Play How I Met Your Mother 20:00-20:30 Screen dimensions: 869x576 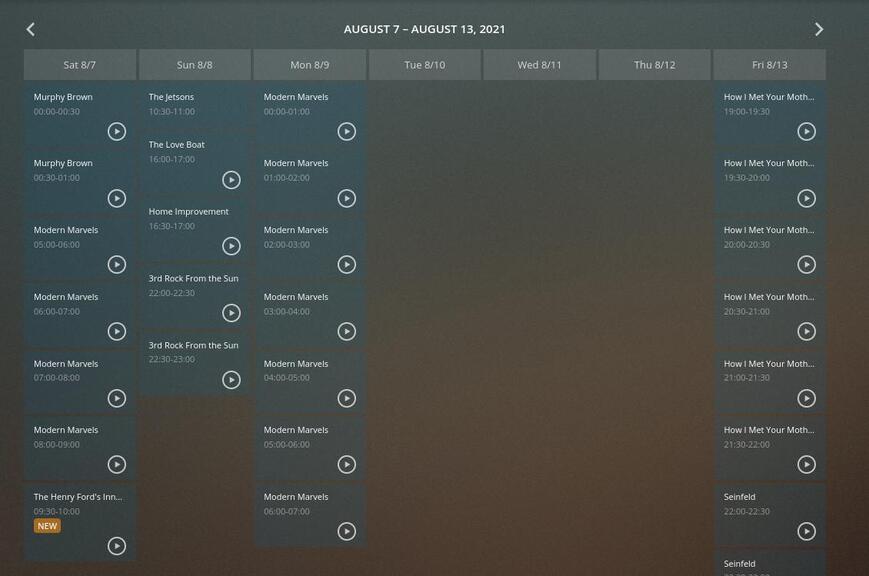coord(806,264)
